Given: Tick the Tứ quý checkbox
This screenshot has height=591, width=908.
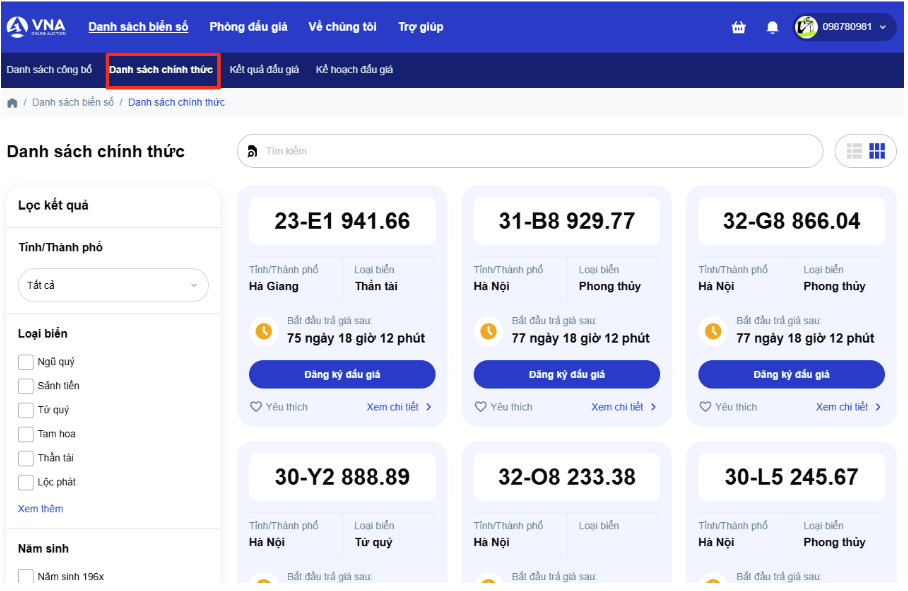Looking at the screenshot, I should 25,410.
